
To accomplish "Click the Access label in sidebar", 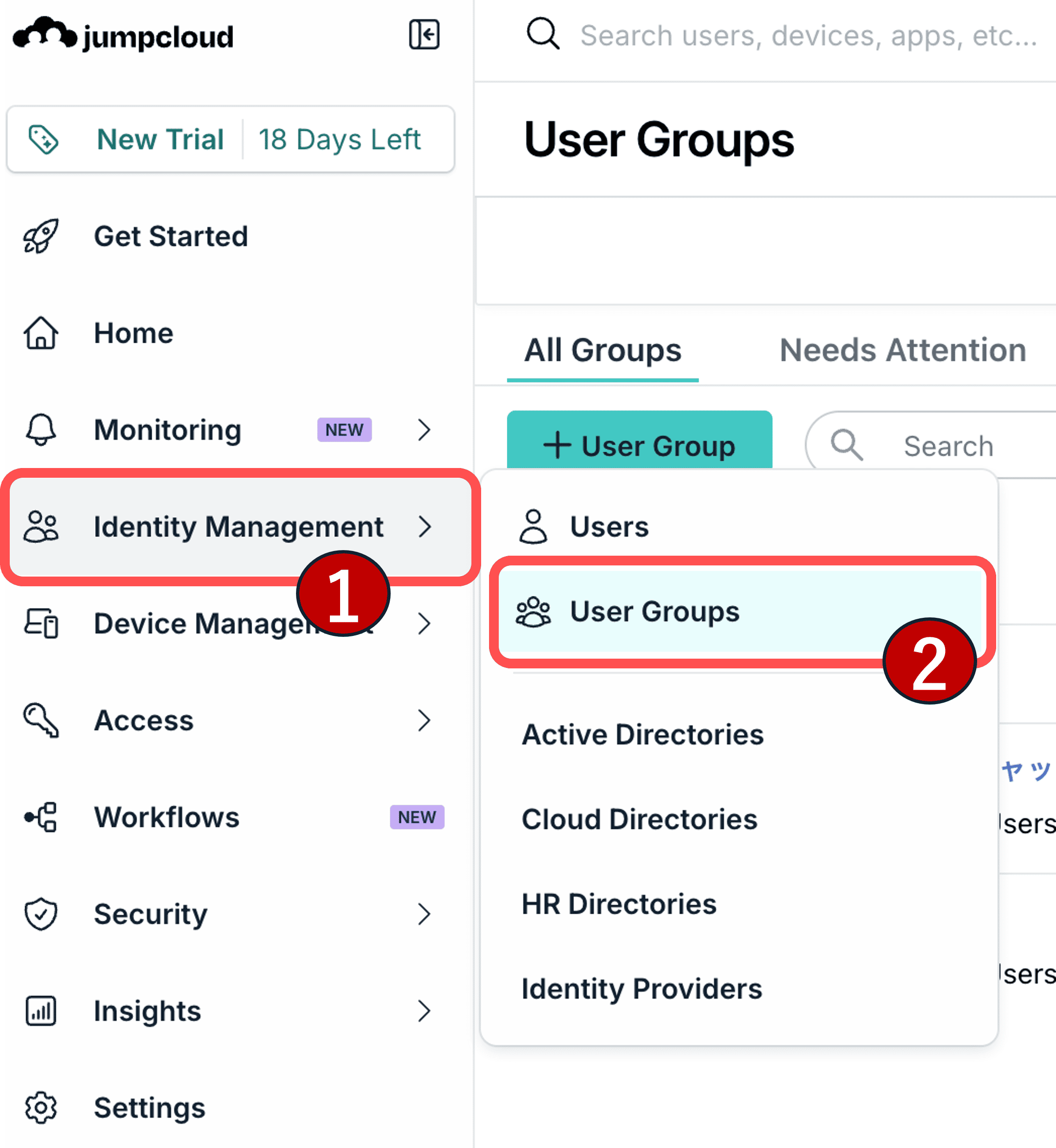I will click(x=143, y=720).
